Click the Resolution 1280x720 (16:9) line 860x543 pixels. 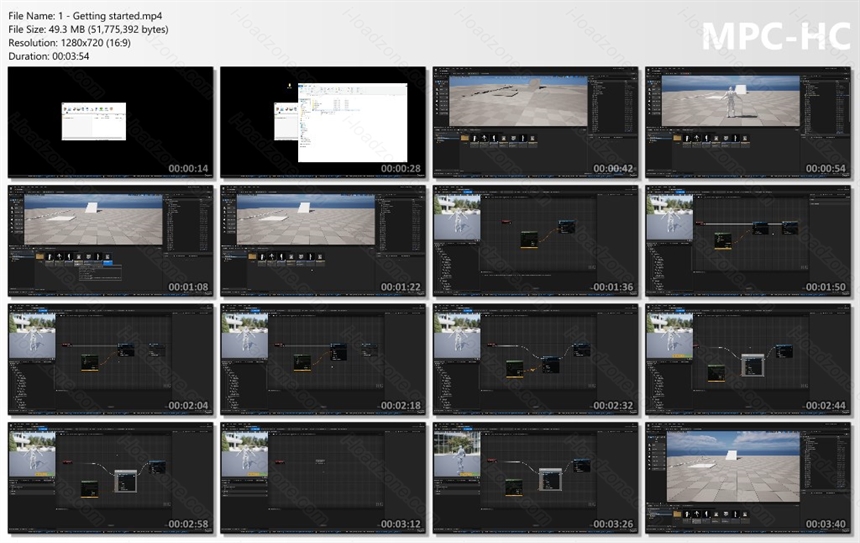(70, 42)
